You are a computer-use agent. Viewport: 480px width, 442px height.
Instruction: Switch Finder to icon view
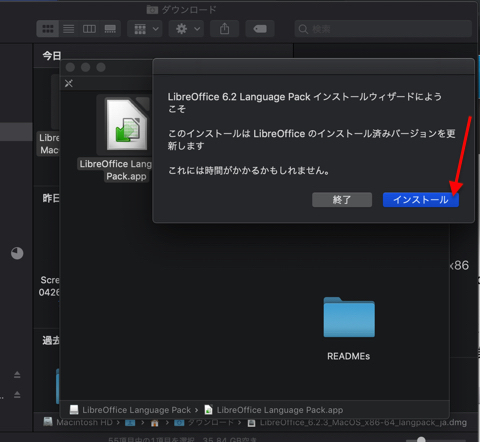48,29
